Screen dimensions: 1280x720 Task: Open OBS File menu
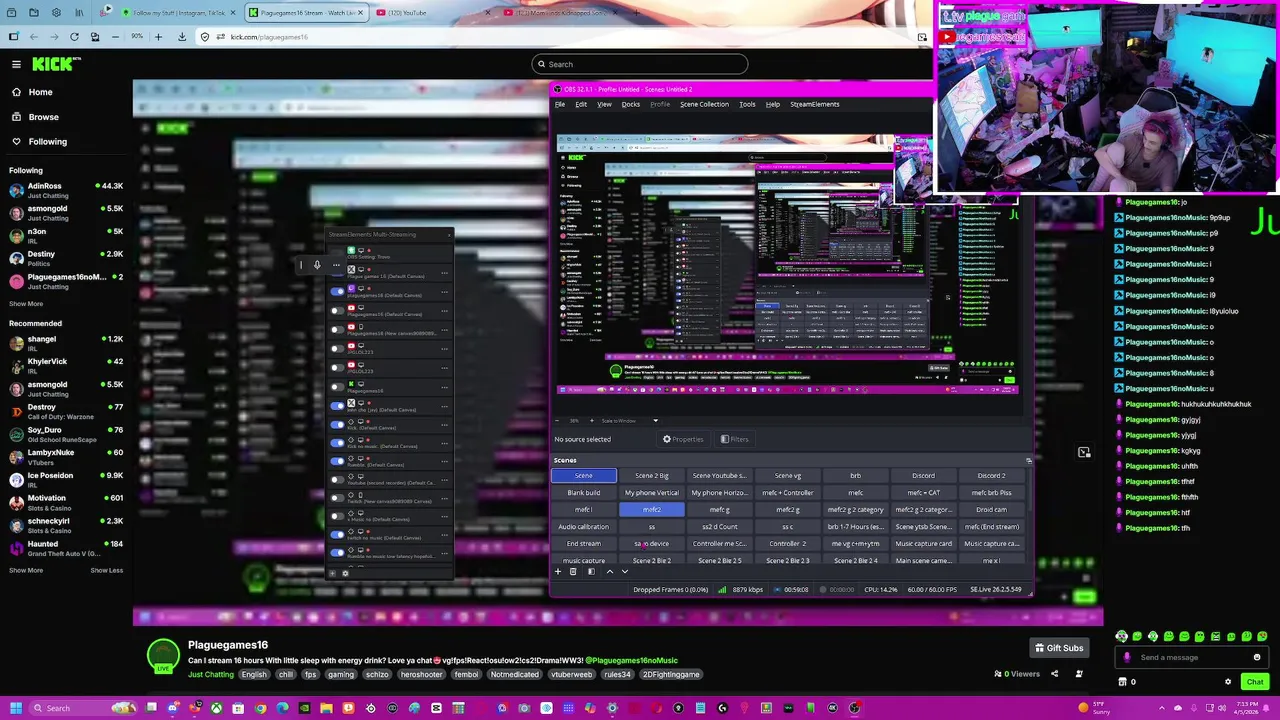point(560,104)
